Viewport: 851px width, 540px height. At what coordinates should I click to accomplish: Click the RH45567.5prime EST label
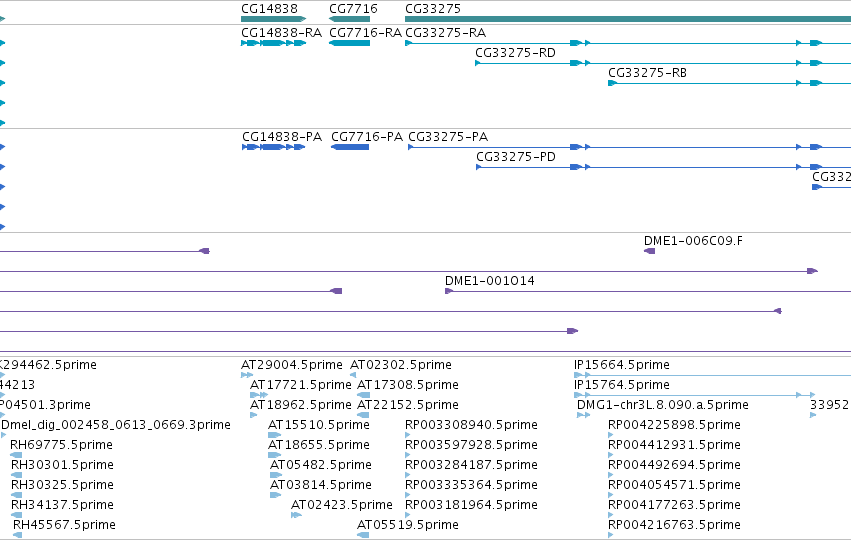(64, 525)
